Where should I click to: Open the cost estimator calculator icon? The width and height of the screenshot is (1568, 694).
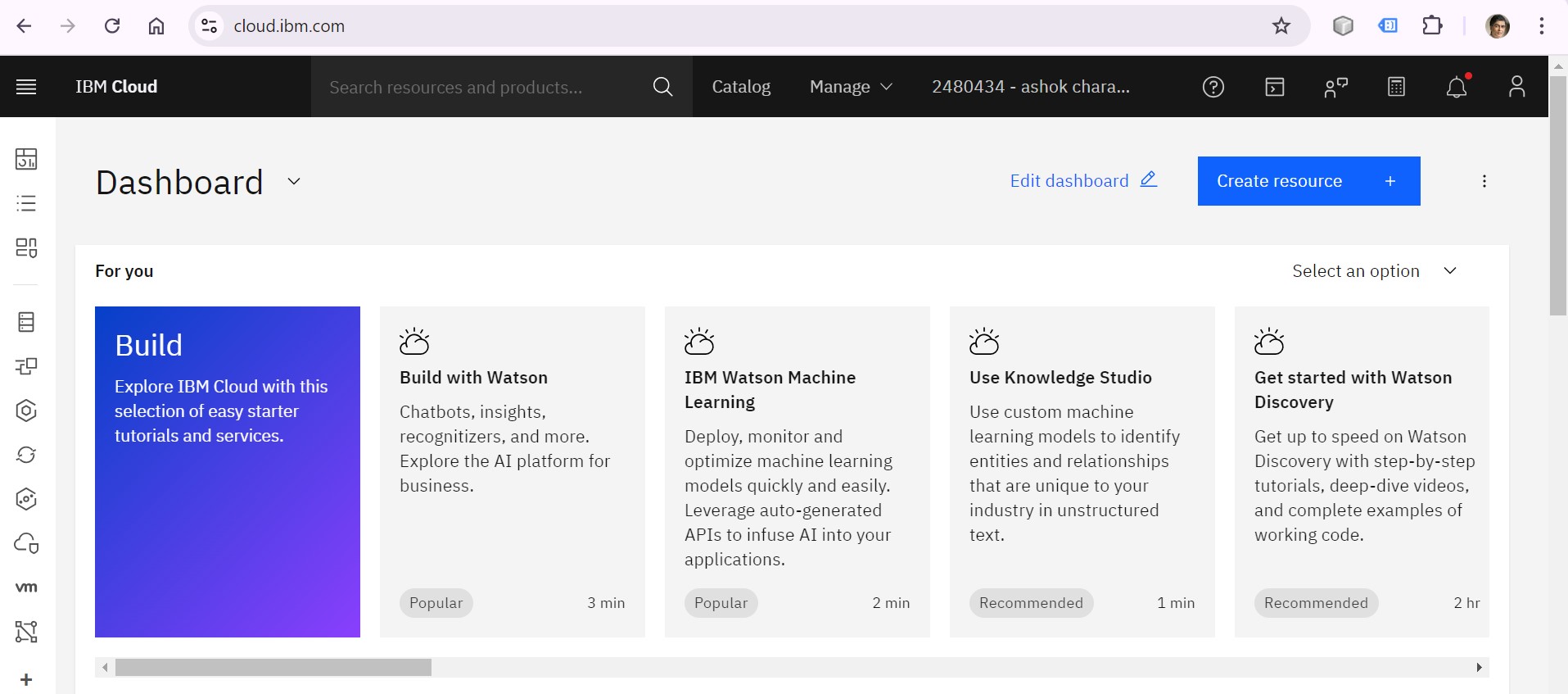1397,87
